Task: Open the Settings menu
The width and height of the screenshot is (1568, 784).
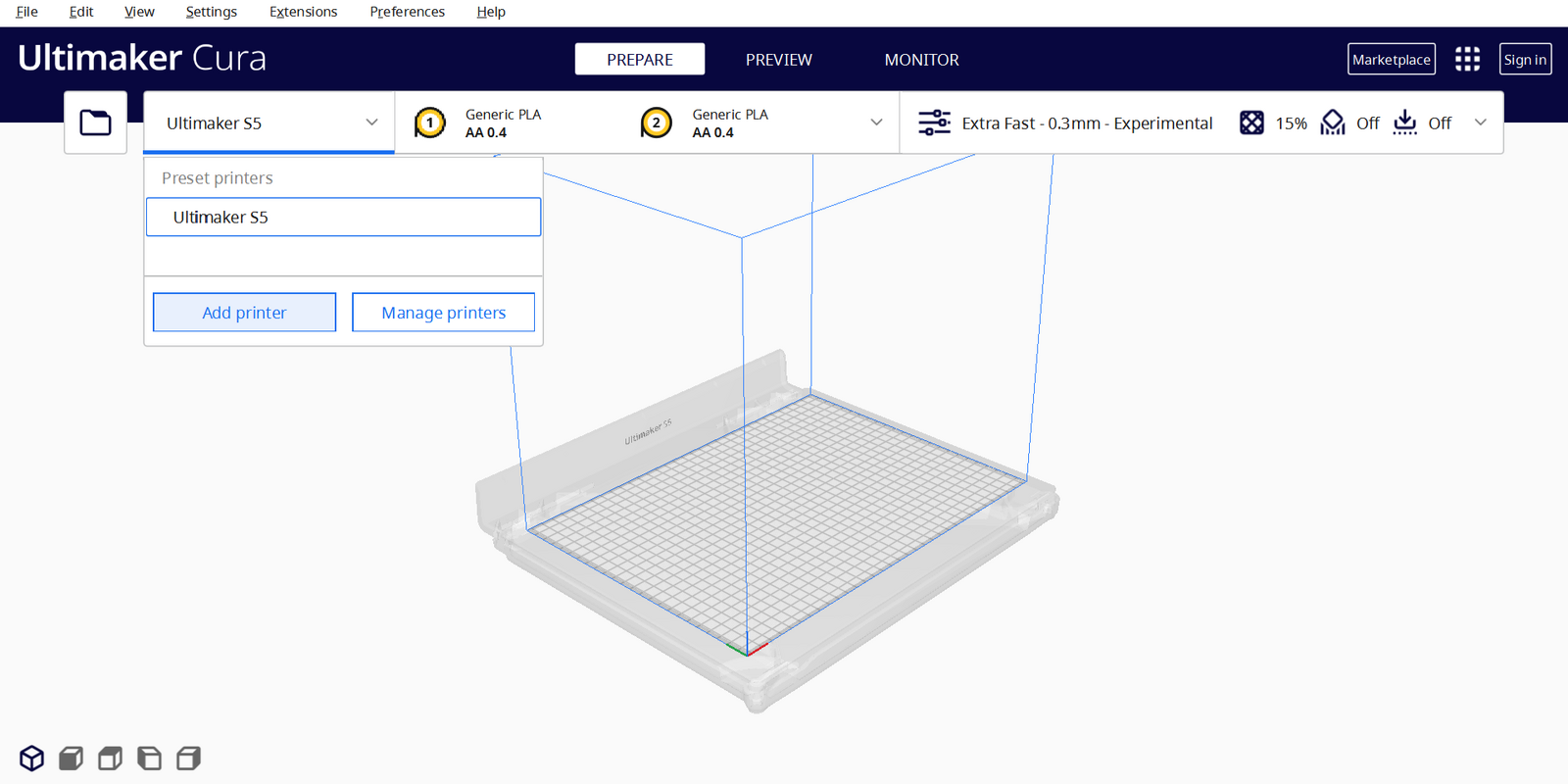Action: [212, 12]
